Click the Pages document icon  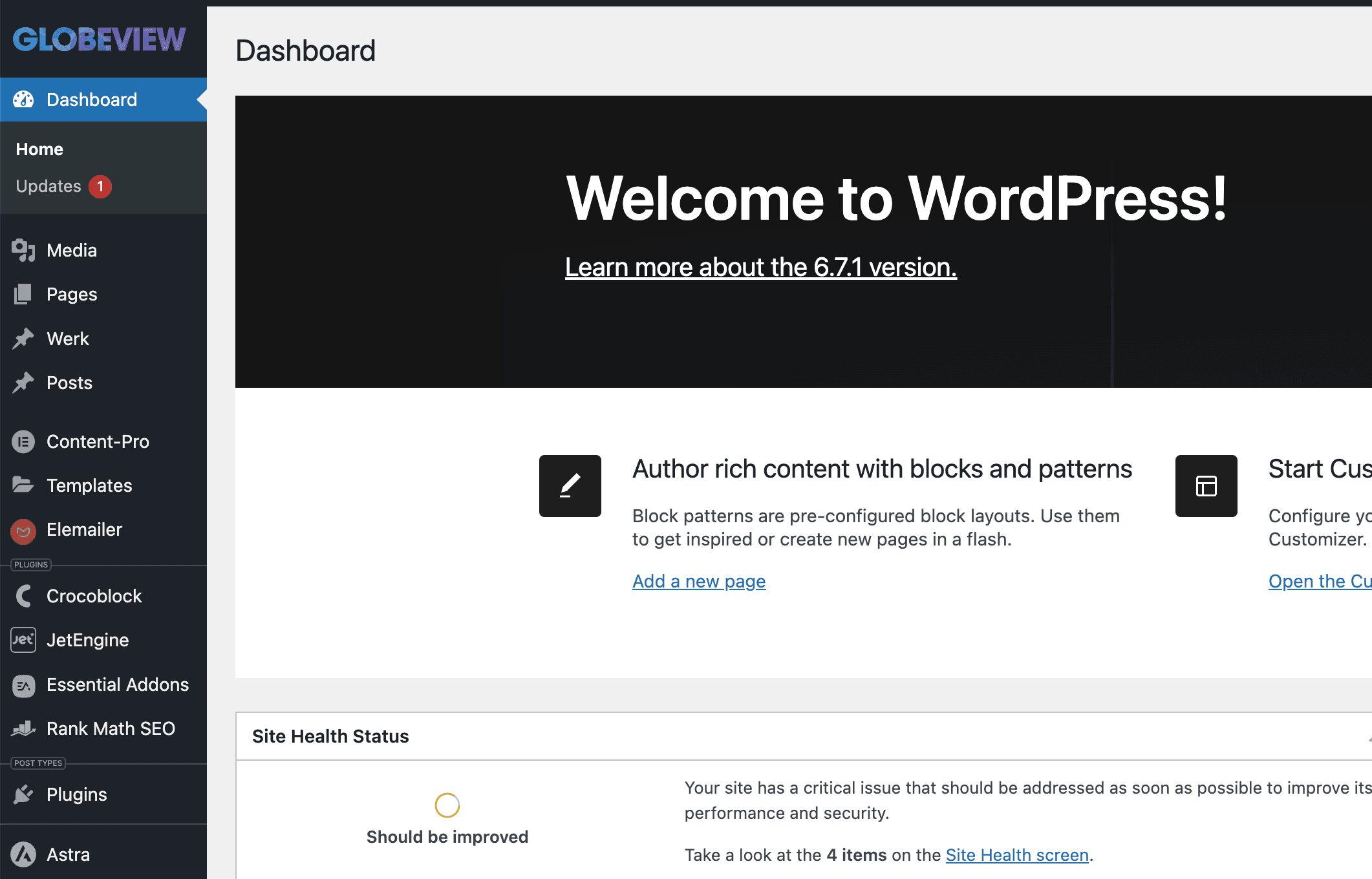24,294
